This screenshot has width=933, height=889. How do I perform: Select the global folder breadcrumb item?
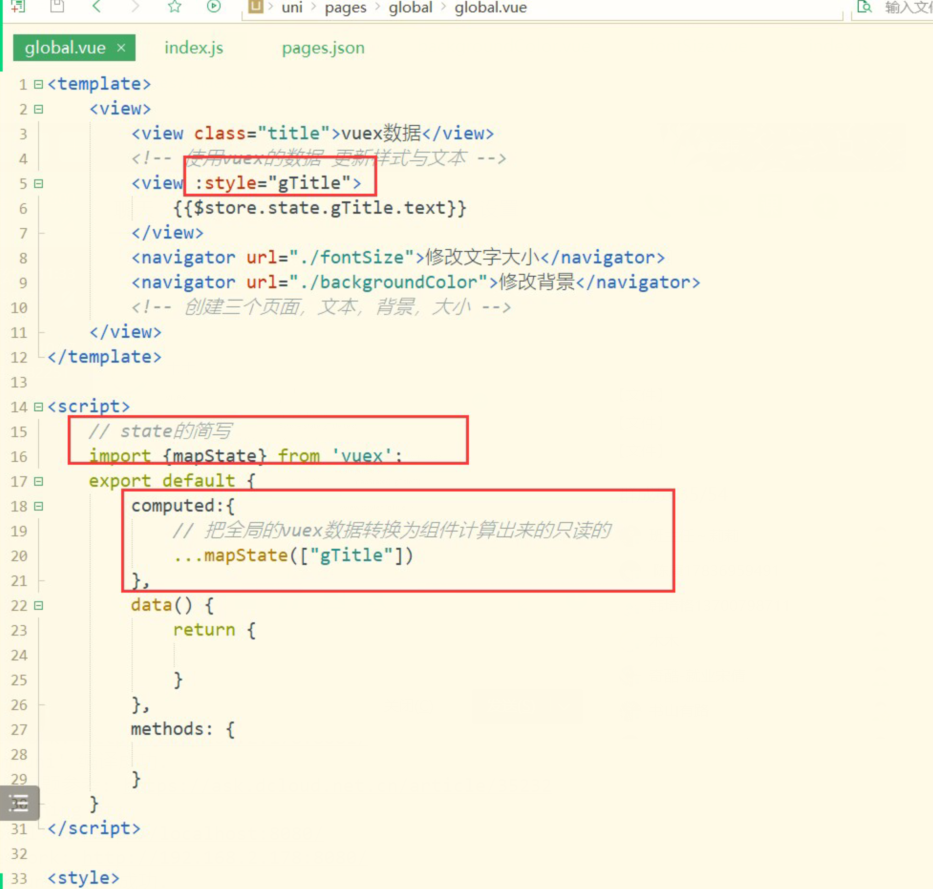[x=411, y=8]
